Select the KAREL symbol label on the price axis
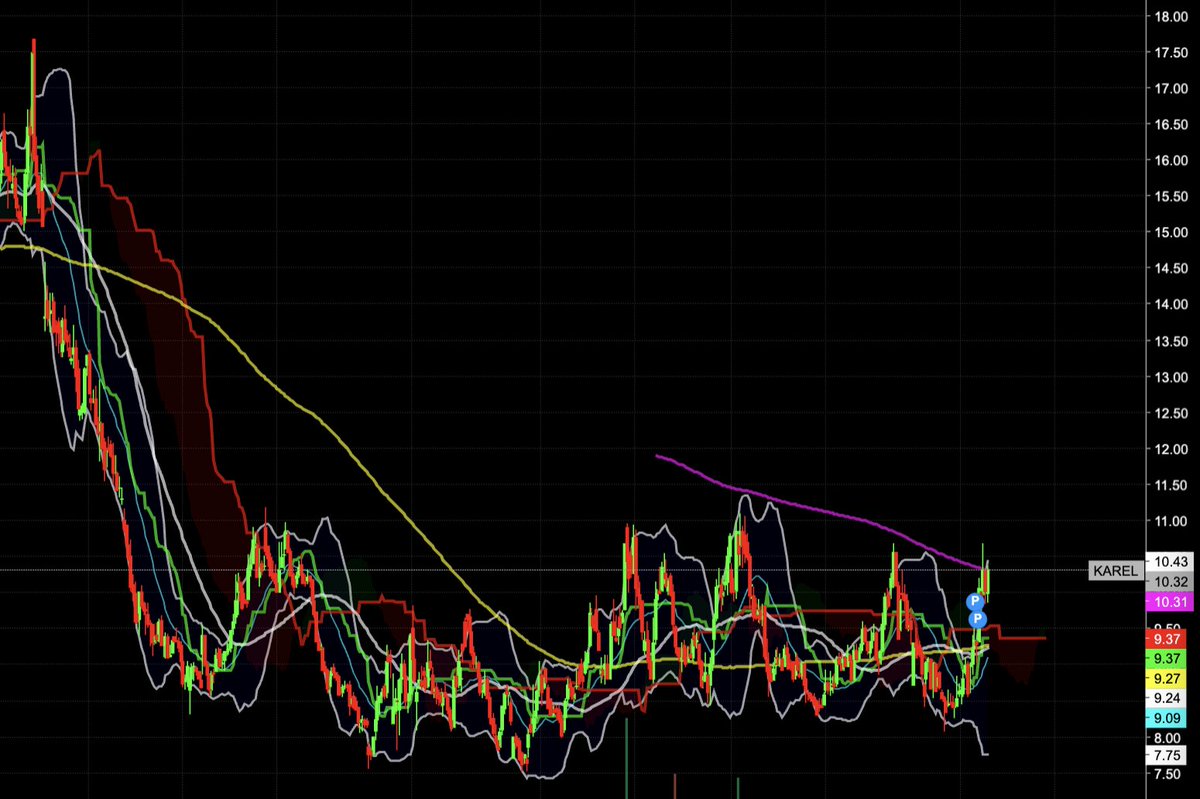This screenshot has height=799, width=1200. point(1115,571)
